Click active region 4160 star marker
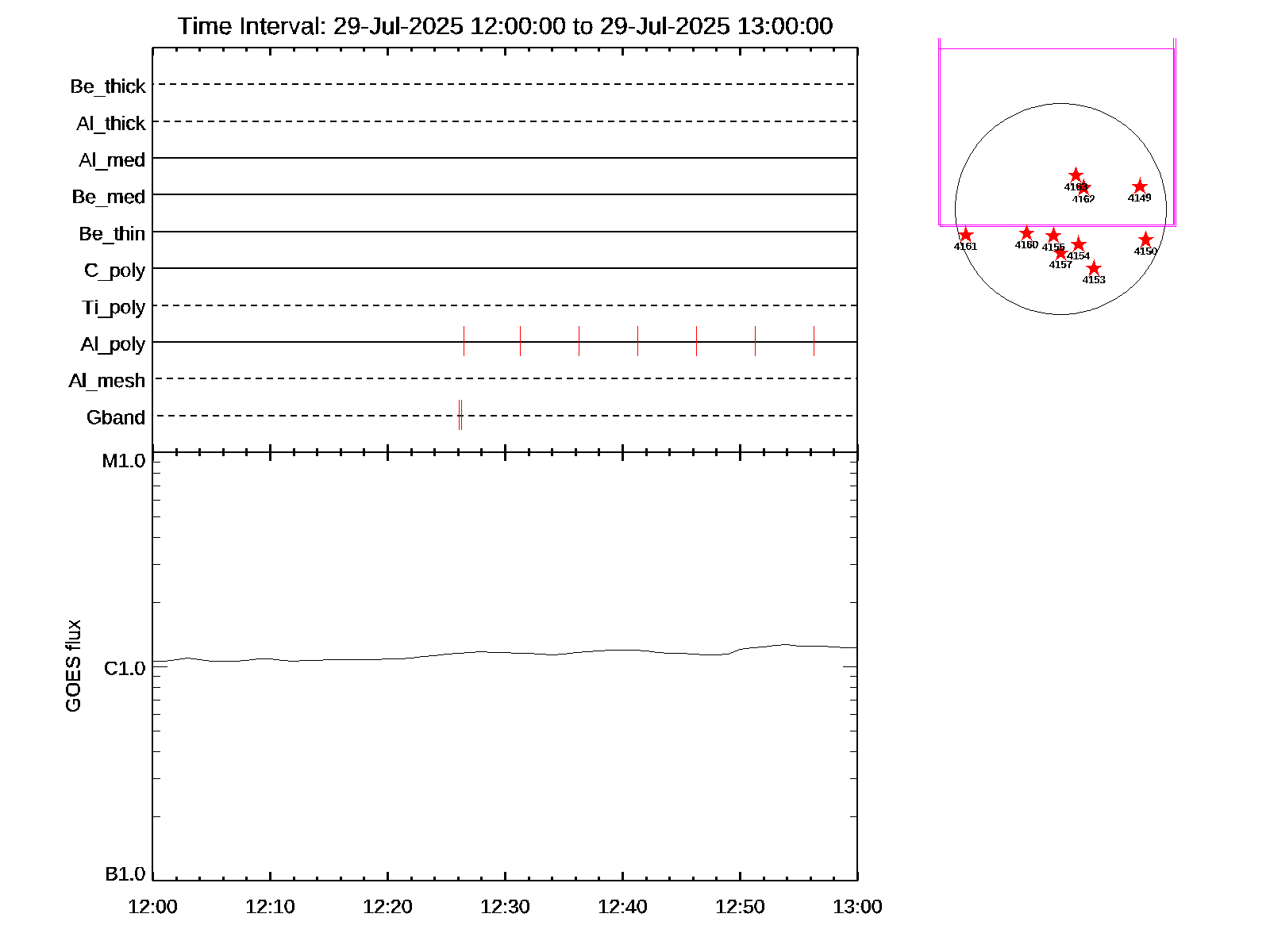 click(x=1026, y=233)
